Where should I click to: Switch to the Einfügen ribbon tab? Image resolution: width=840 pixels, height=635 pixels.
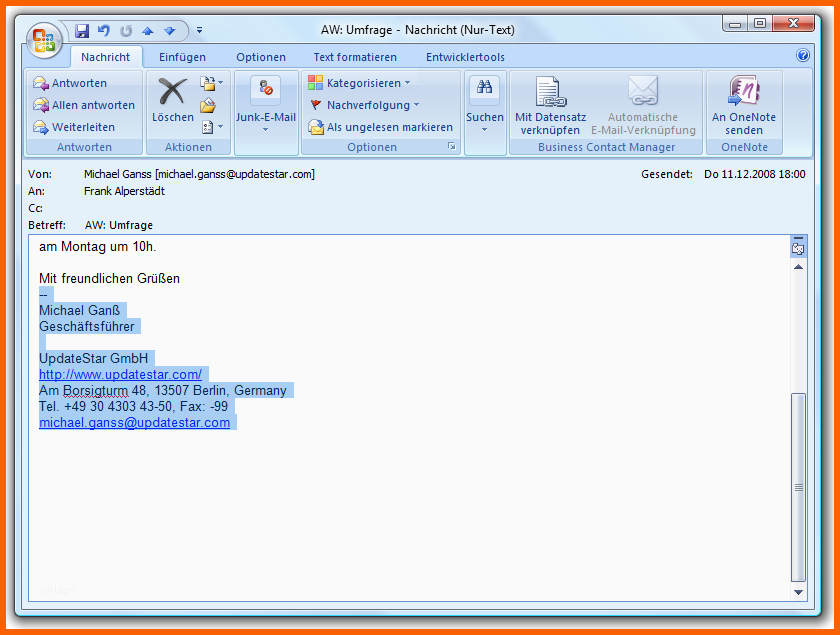point(182,57)
